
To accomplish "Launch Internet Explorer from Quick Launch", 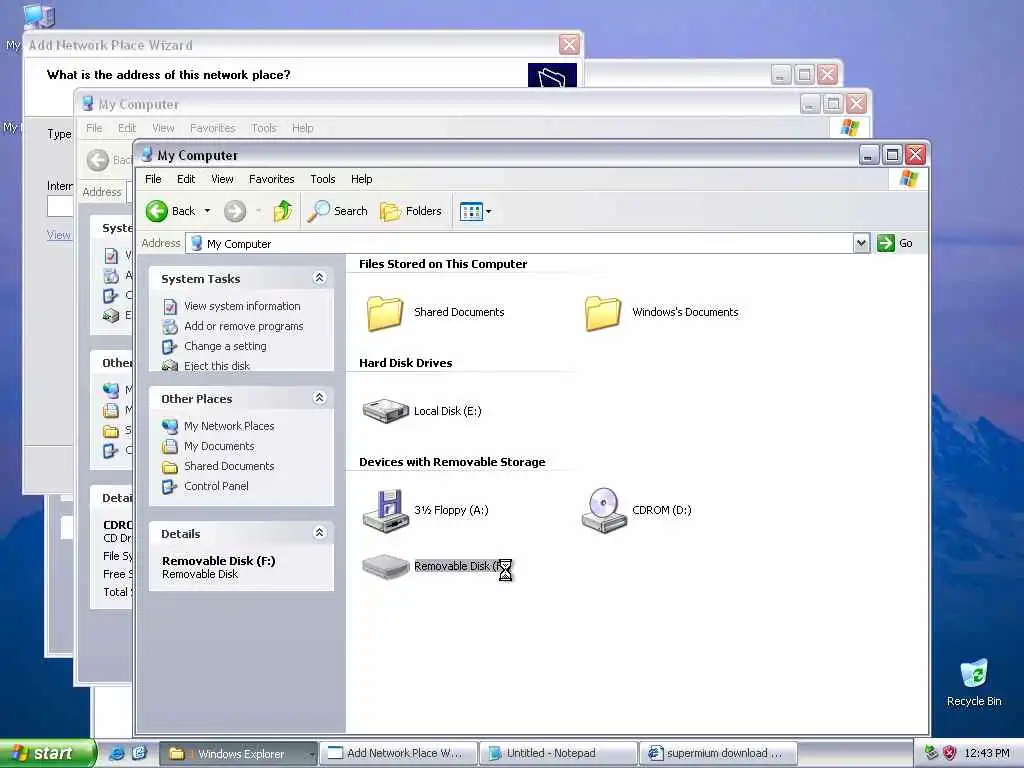I will 117,753.
